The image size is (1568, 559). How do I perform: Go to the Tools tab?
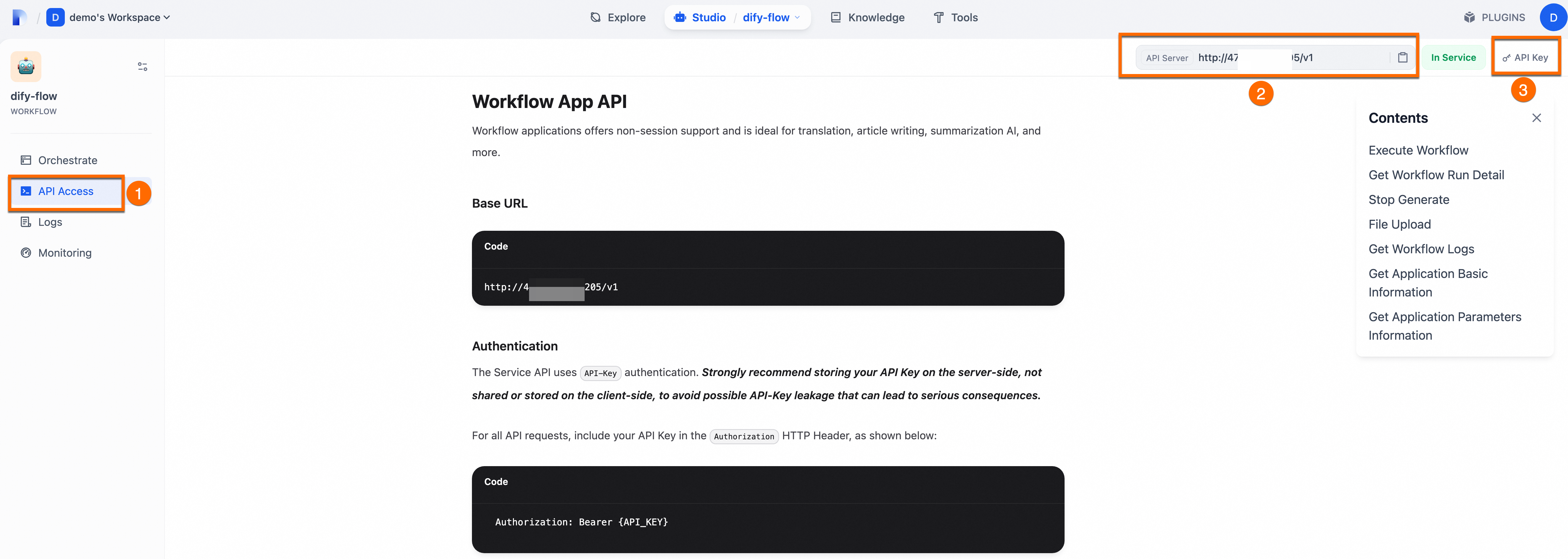point(956,17)
